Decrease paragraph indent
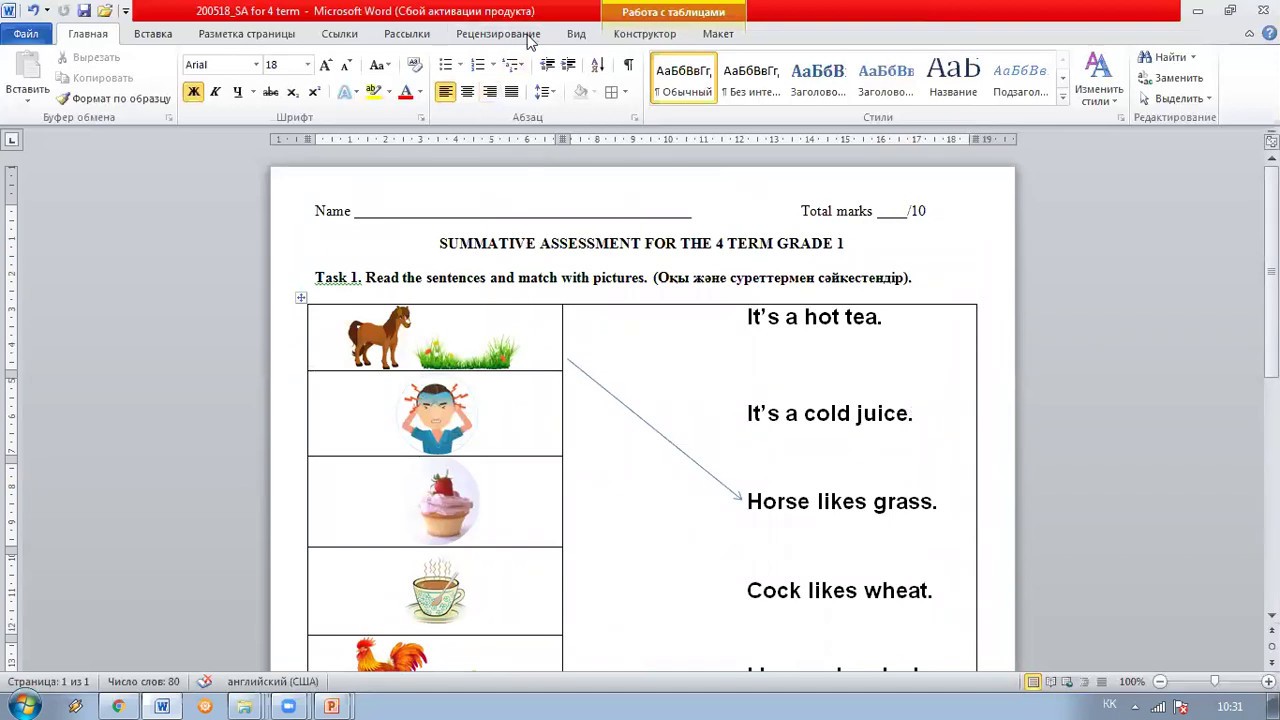 547,65
